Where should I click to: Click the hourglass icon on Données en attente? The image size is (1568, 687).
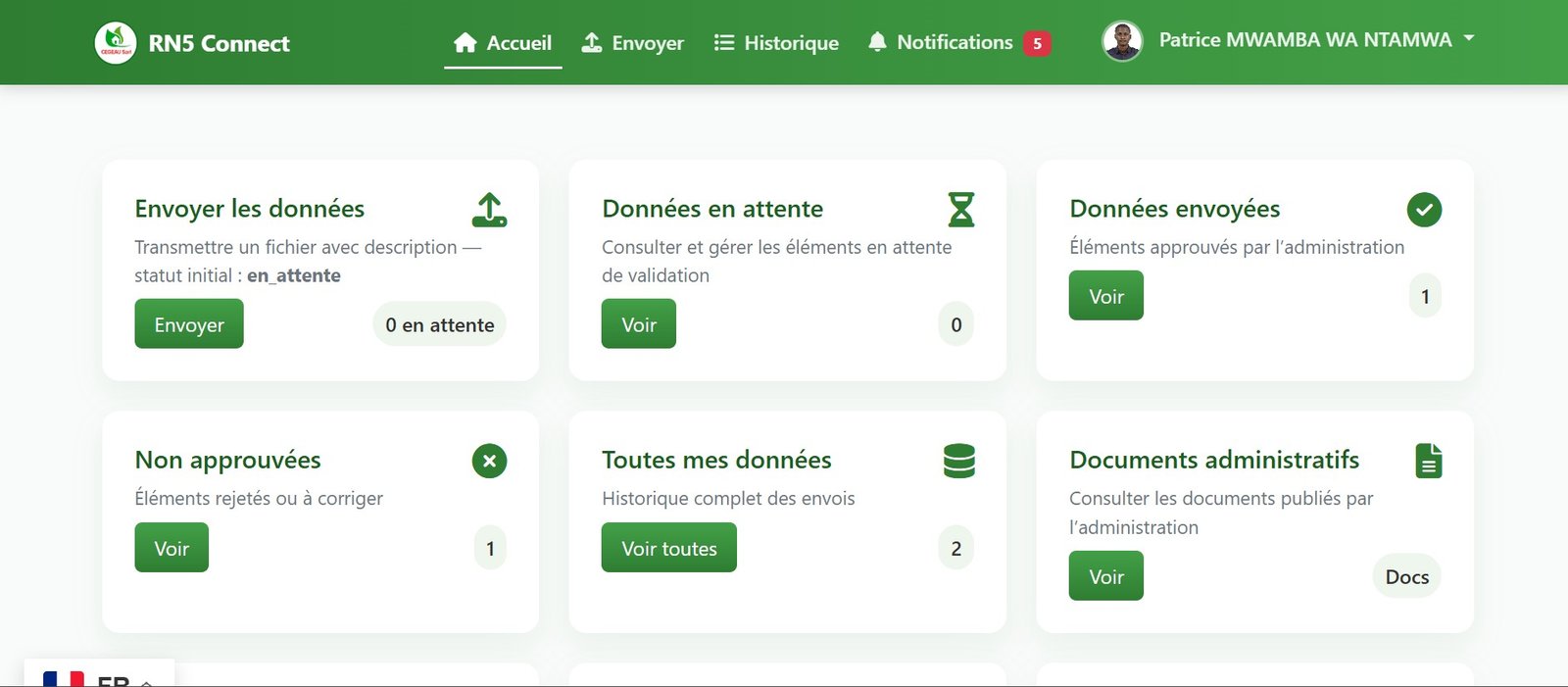pyautogui.click(x=960, y=210)
